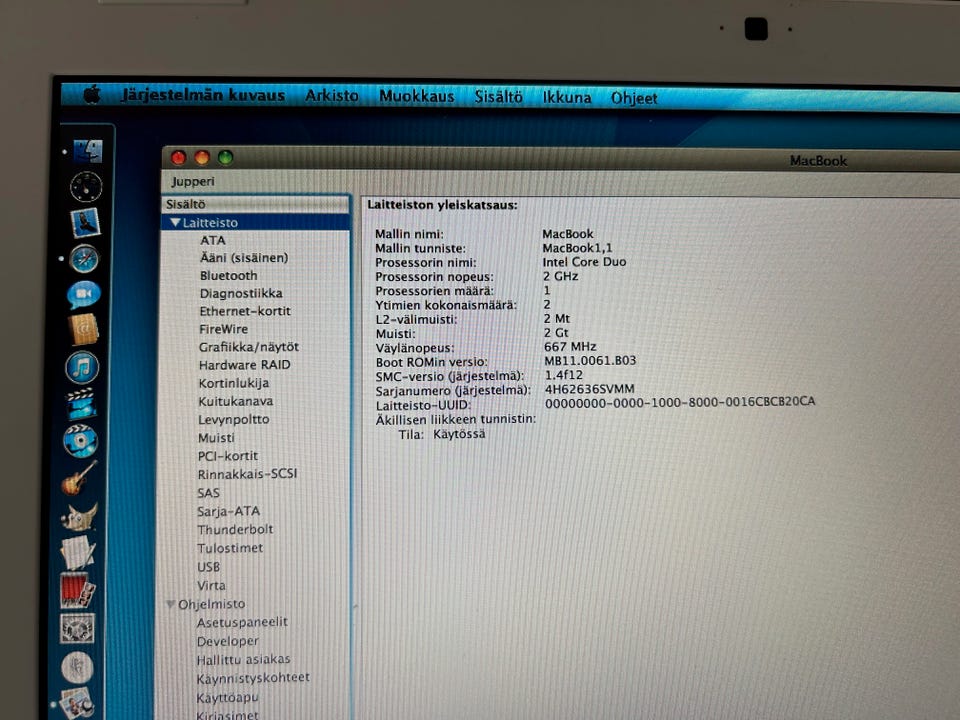Click the Sisältö column header in sidebar
The width and height of the screenshot is (960, 720).
click(x=256, y=204)
